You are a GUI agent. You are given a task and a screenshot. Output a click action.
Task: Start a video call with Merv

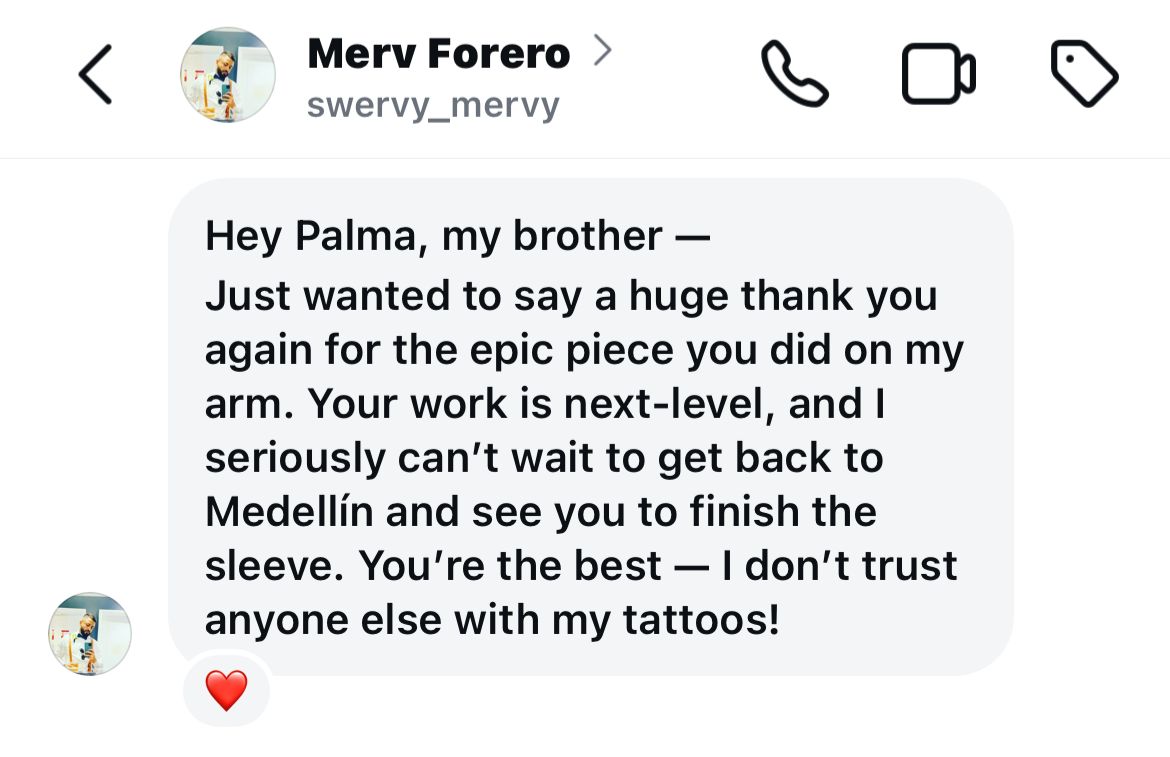click(x=938, y=75)
